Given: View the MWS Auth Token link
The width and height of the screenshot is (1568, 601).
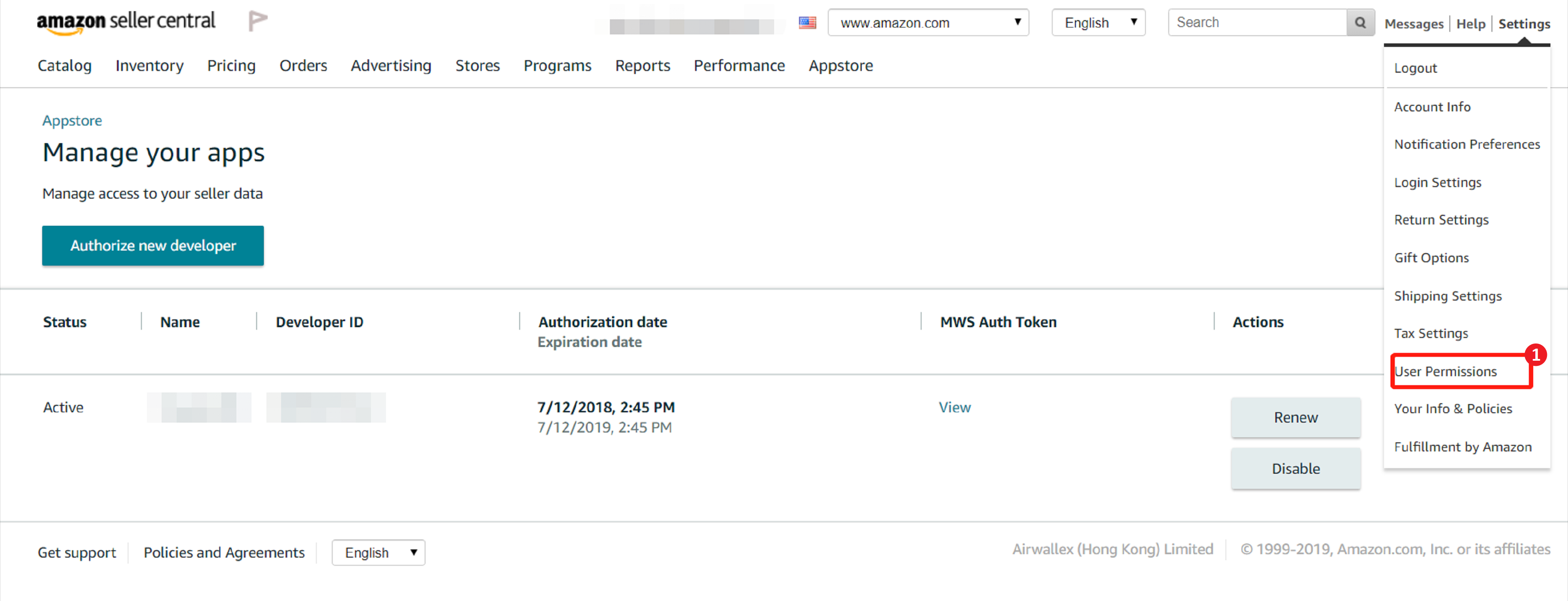Looking at the screenshot, I should (x=954, y=408).
